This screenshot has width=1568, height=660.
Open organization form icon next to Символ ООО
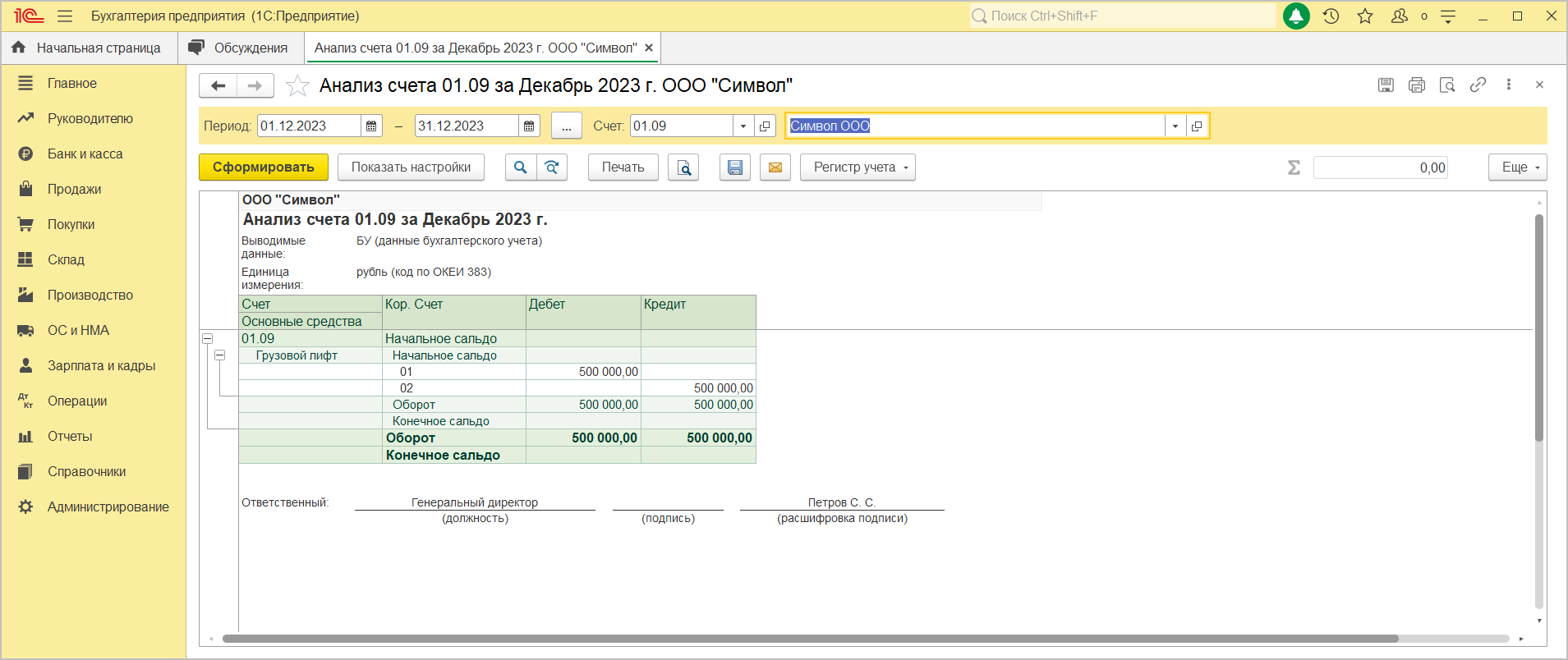coord(1197,126)
